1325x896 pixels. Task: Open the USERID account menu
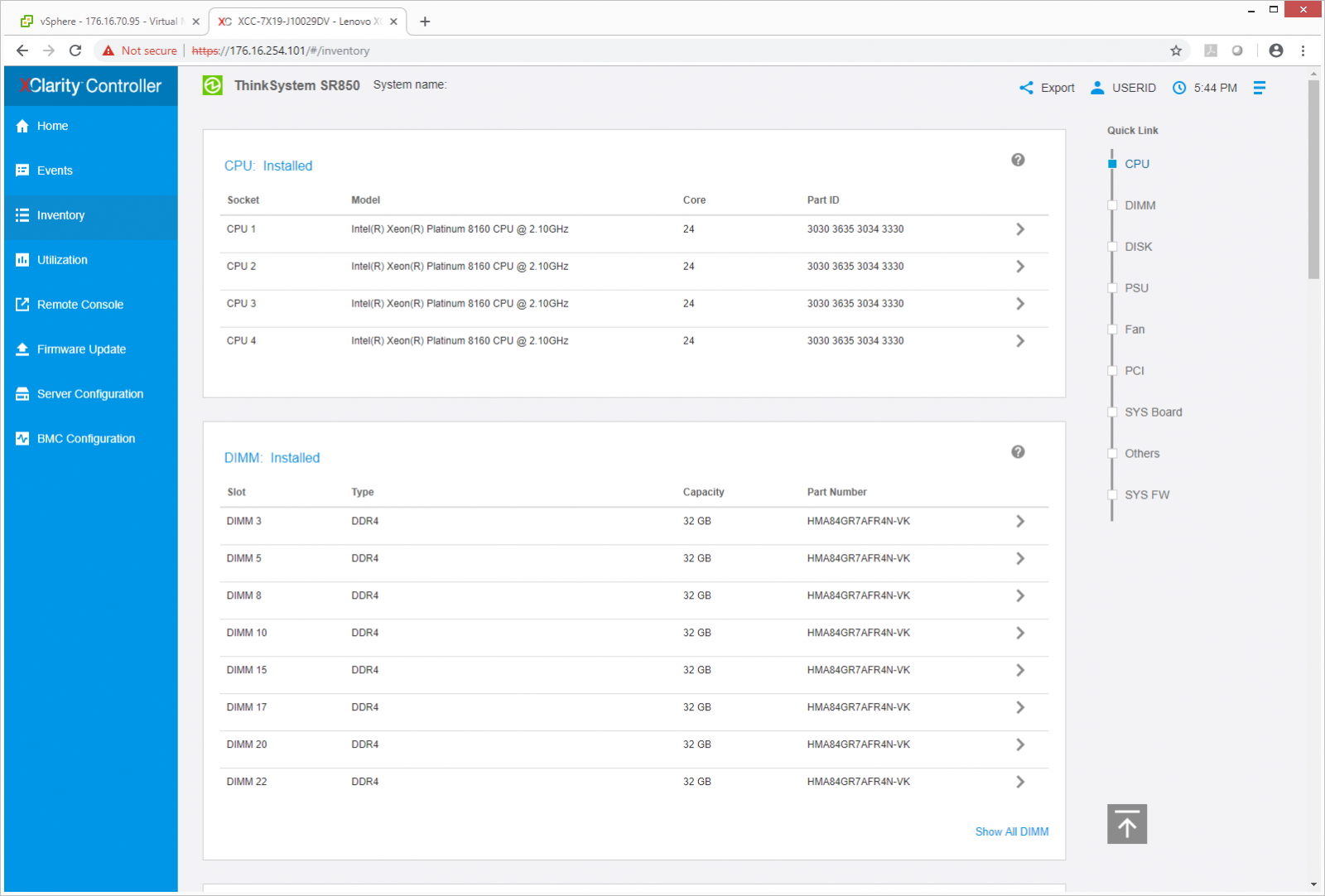[x=1124, y=88]
